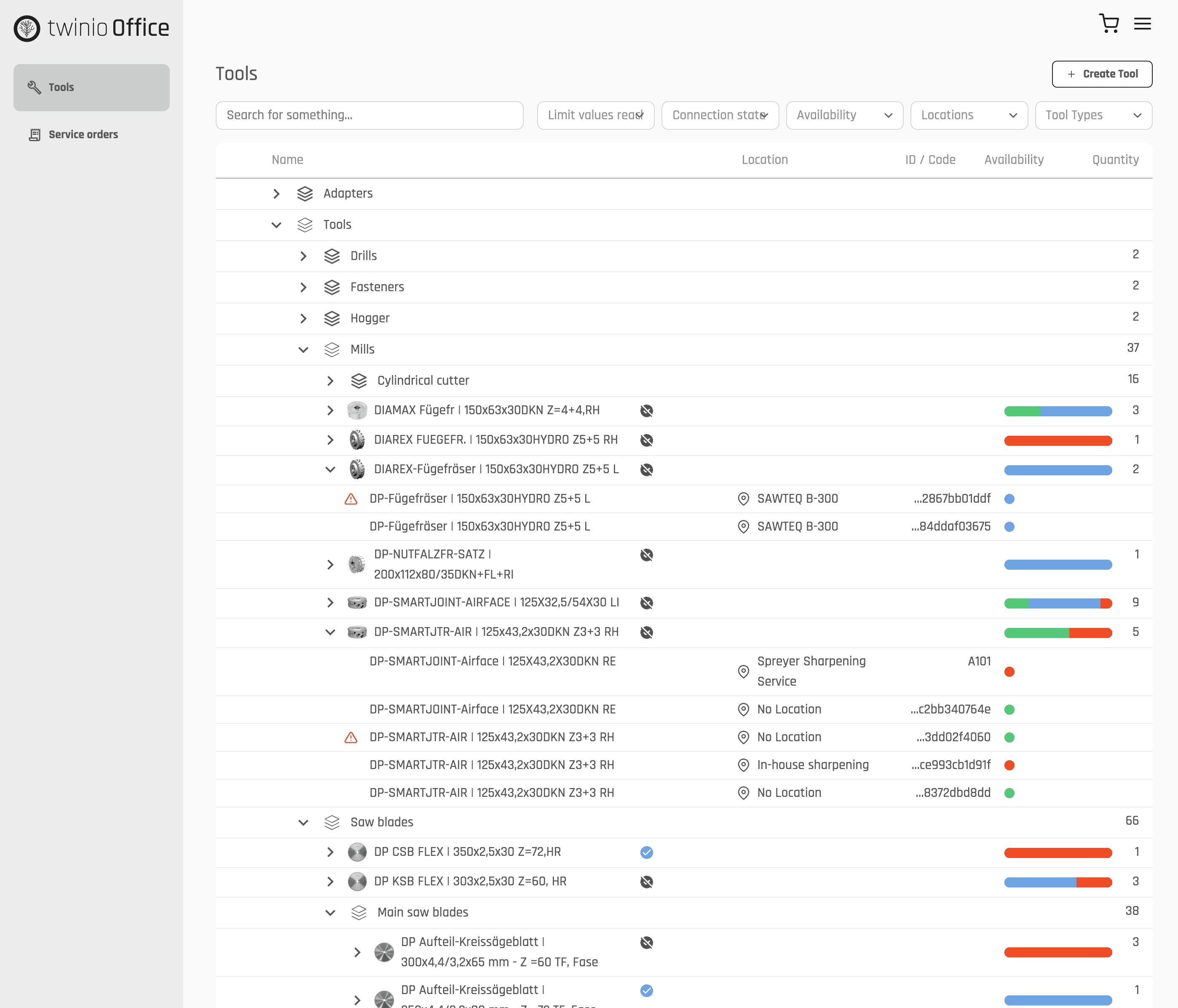The image size is (1178, 1008).
Task: Click the warning triangle on DP-Fügefräser row
Action: [x=352, y=499]
